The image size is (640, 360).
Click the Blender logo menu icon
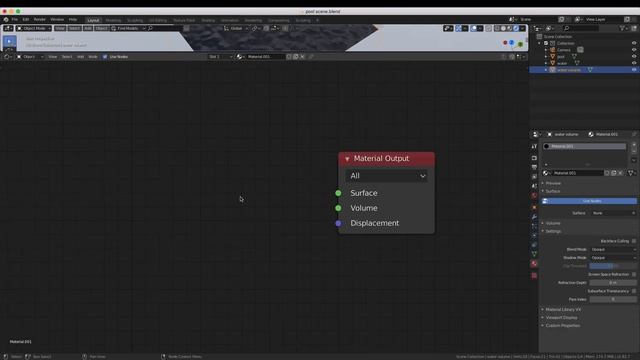coord(6,19)
